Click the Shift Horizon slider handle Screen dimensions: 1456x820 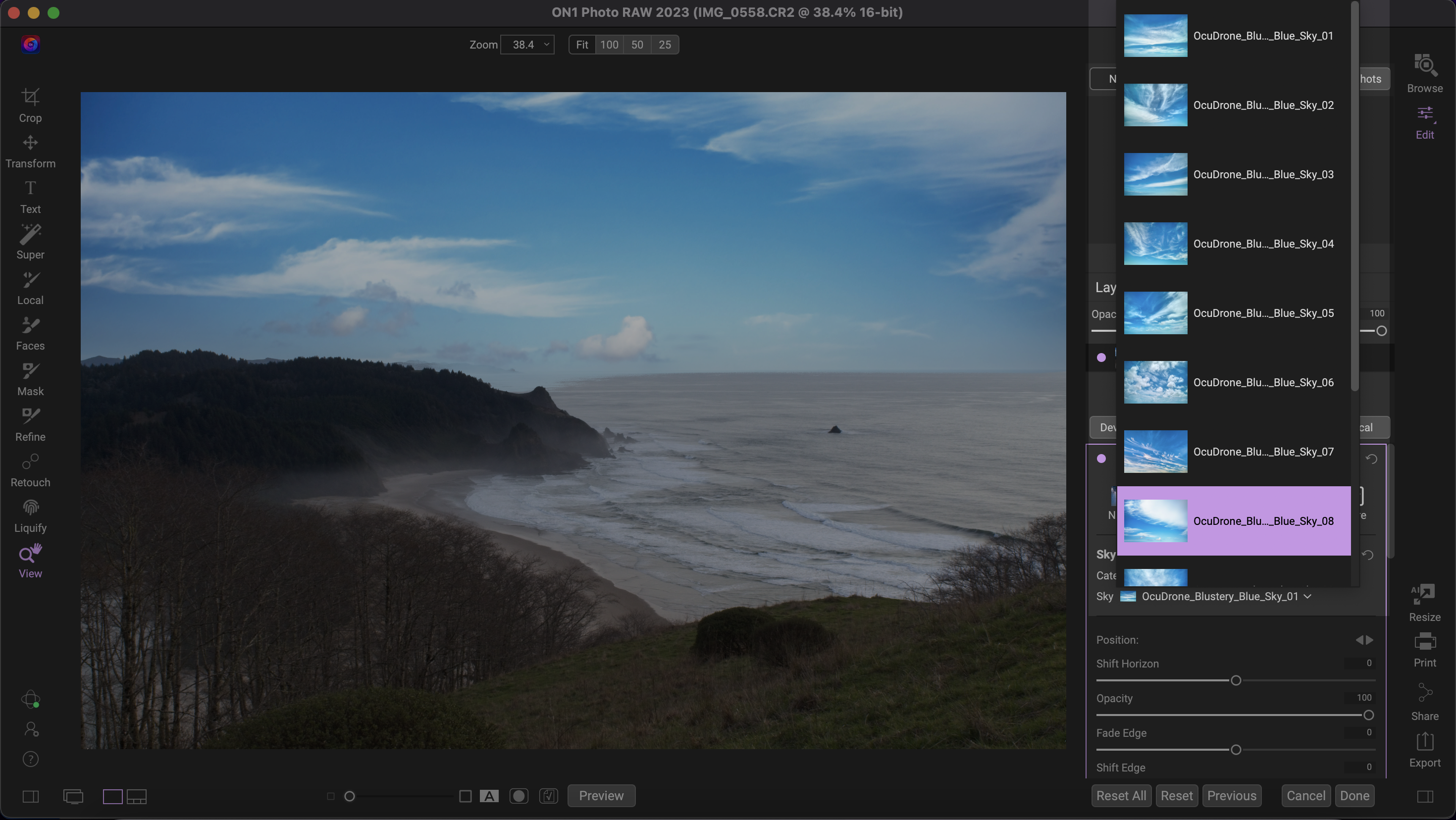1236,680
